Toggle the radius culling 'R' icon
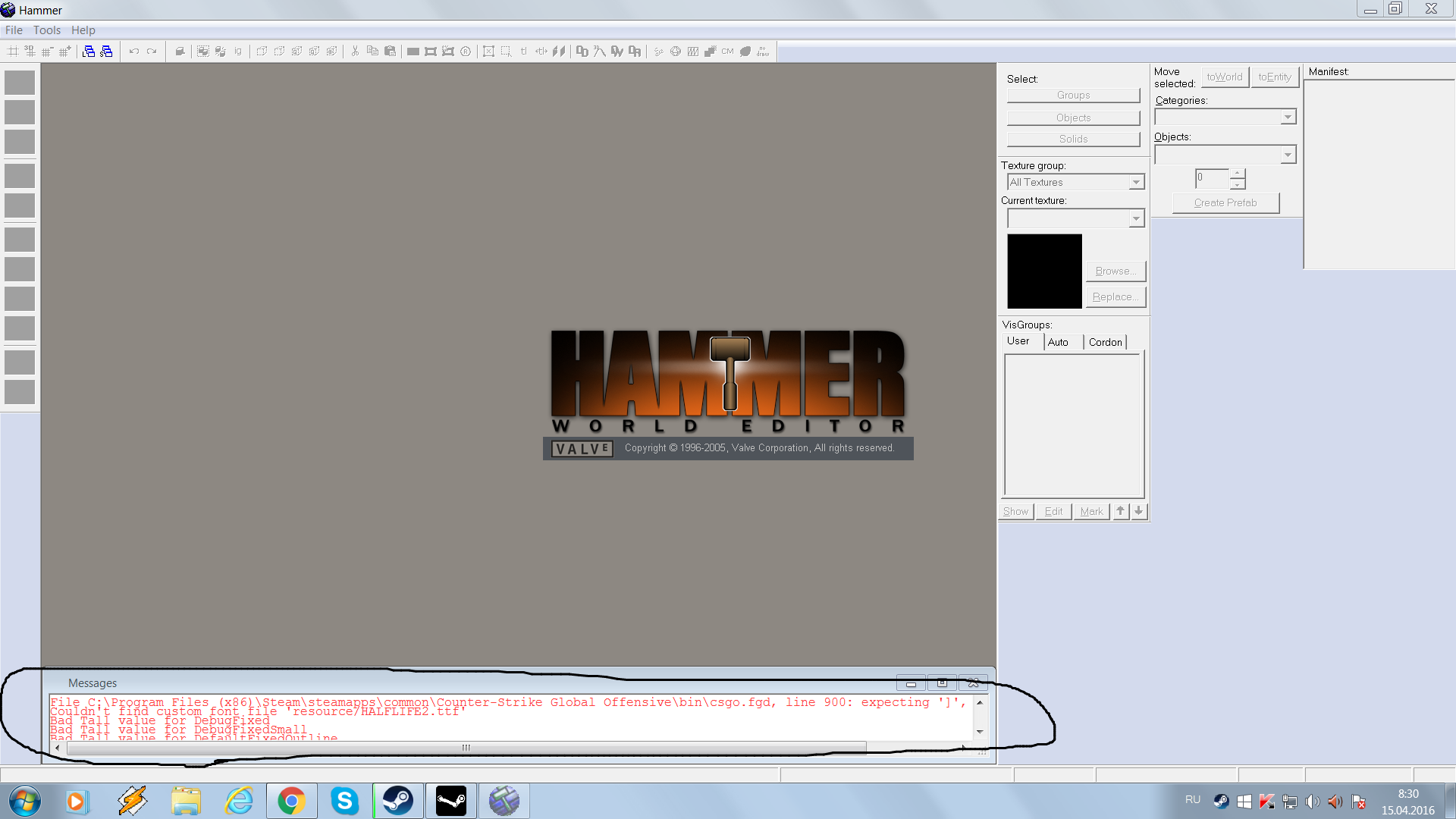Image resolution: width=1456 pixels, height=819 pixels. (466, 52)
